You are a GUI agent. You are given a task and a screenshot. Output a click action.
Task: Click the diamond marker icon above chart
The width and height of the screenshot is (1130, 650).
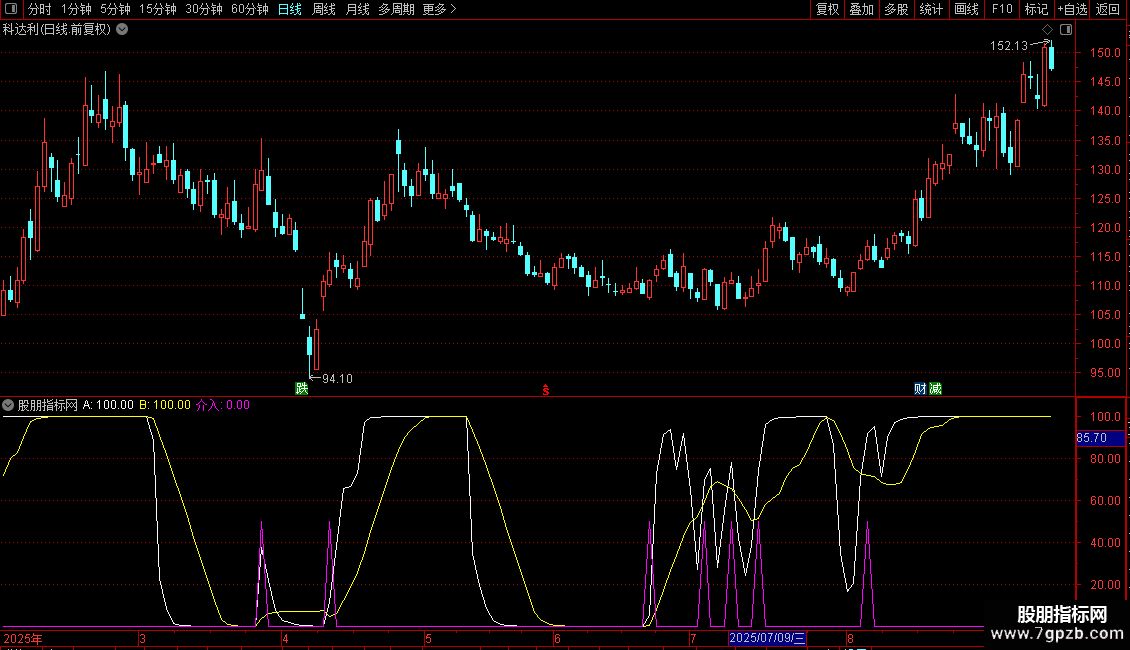coord(1047,29)
